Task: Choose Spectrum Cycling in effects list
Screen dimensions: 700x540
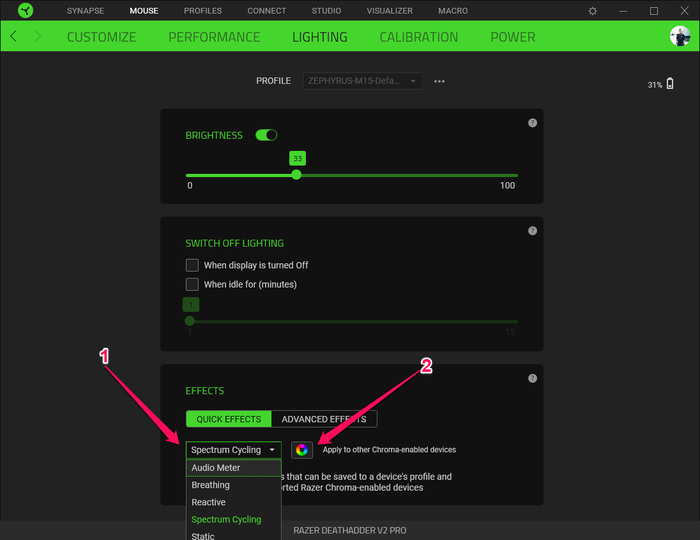Action: 233,519
